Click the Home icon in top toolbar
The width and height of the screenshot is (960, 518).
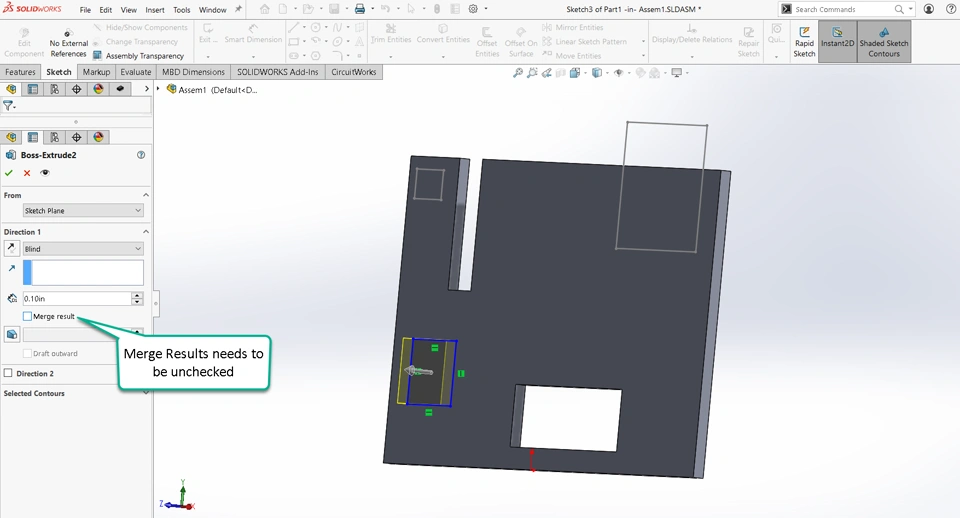coord(264,9)
